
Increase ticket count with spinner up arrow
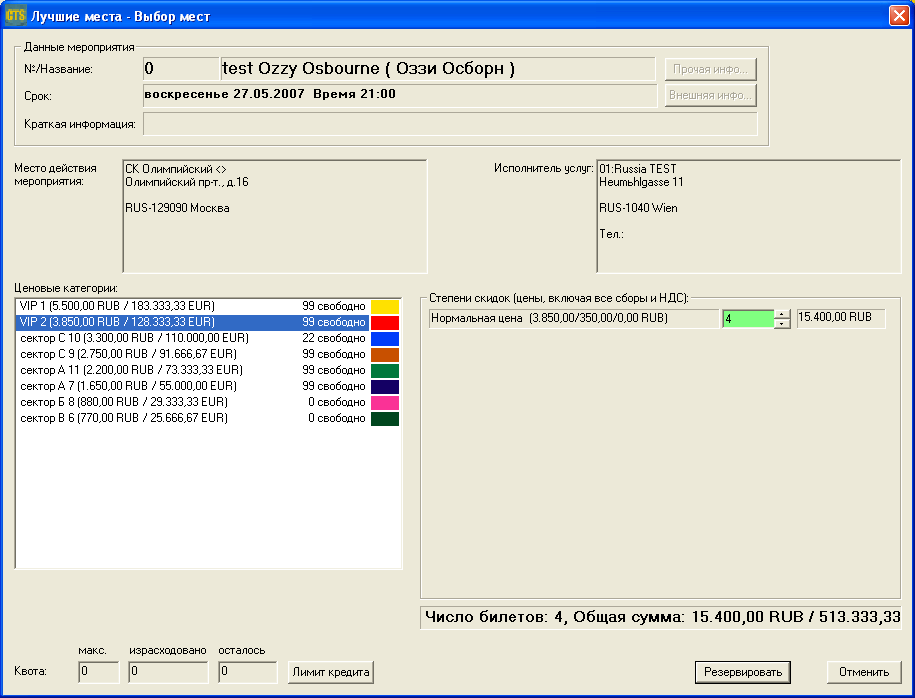tap(782, 315)
